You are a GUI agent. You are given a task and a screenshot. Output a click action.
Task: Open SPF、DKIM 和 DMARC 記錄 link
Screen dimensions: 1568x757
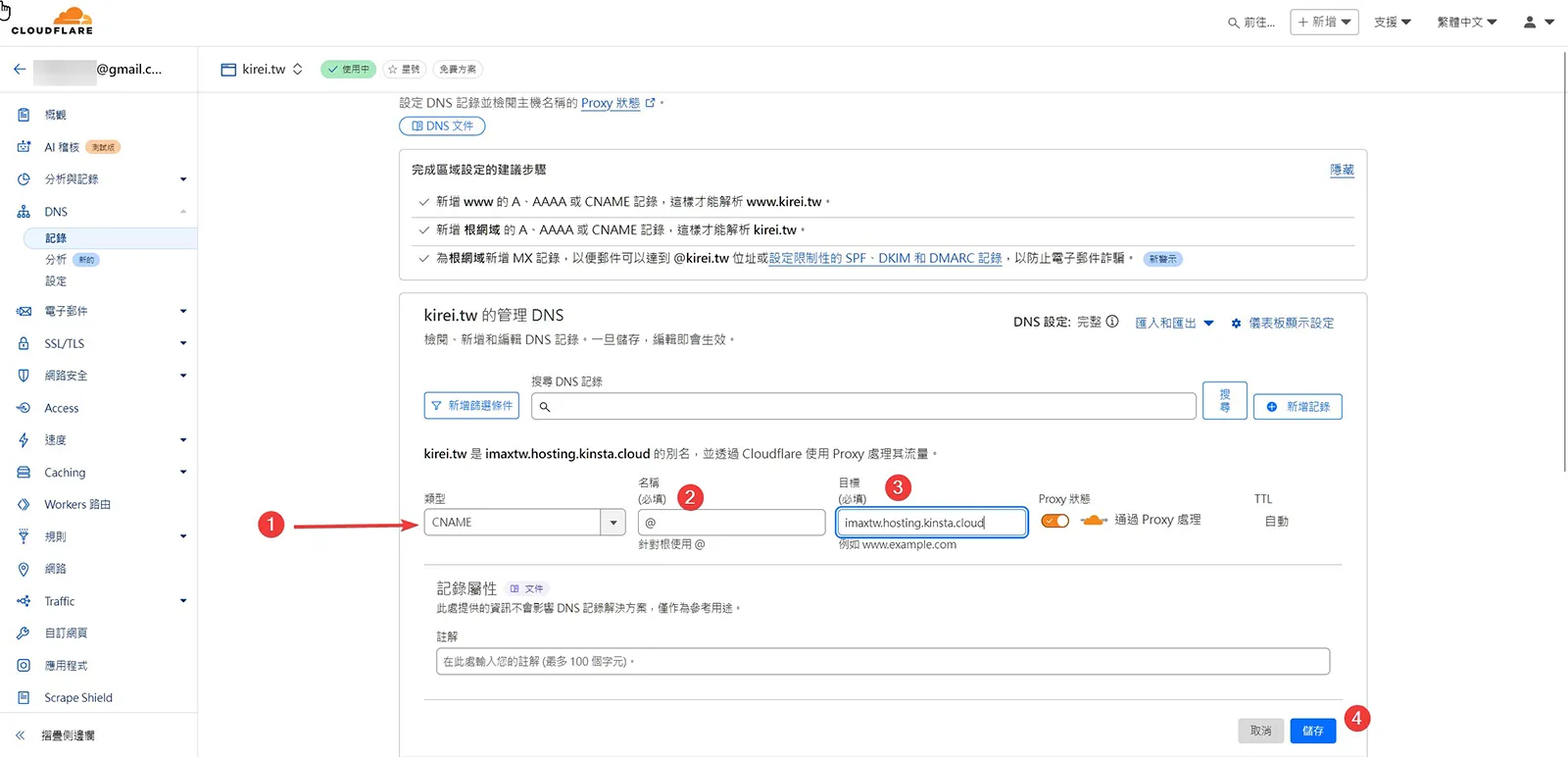(886, 258)
